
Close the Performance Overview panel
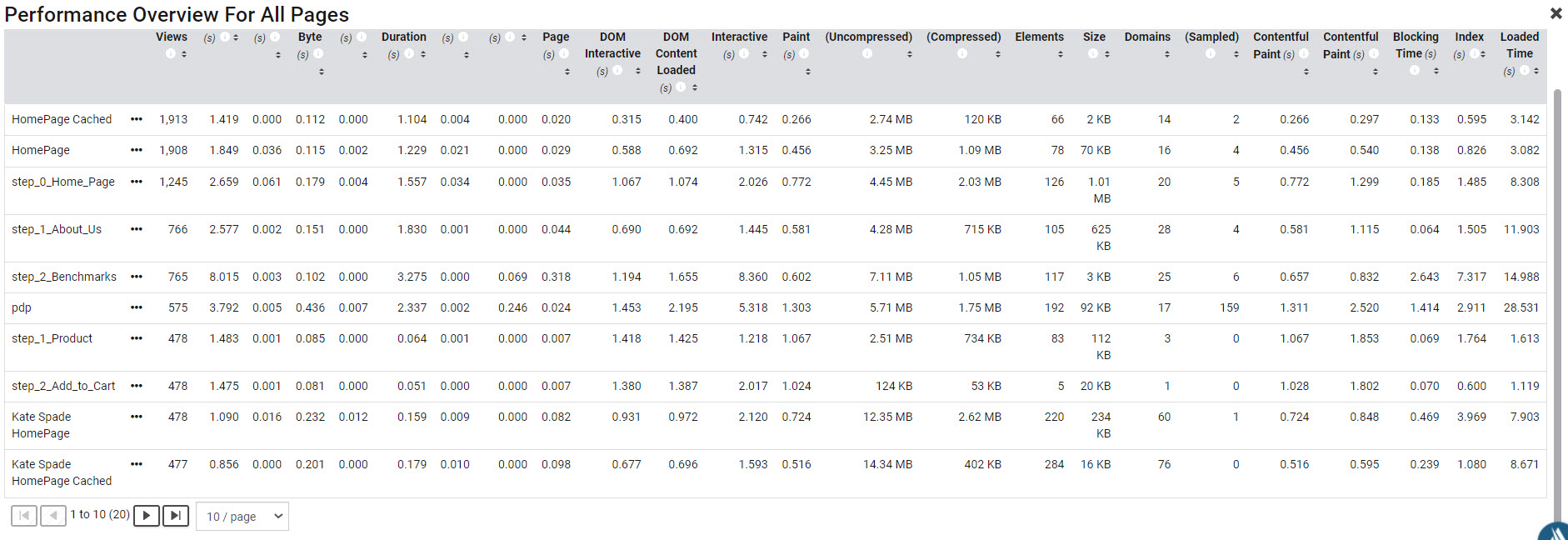[x=1556, y=13]
